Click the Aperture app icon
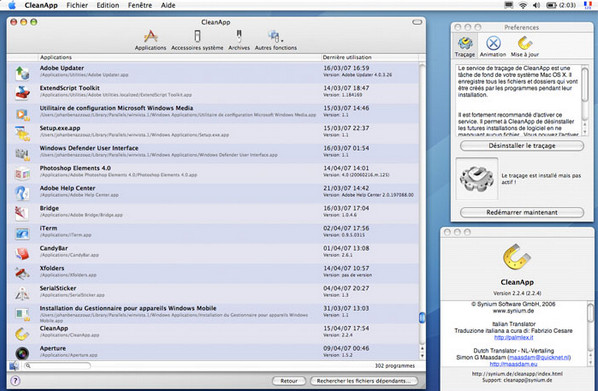The width and height of the screenshot is (598, 391). (x=22, y=353)
